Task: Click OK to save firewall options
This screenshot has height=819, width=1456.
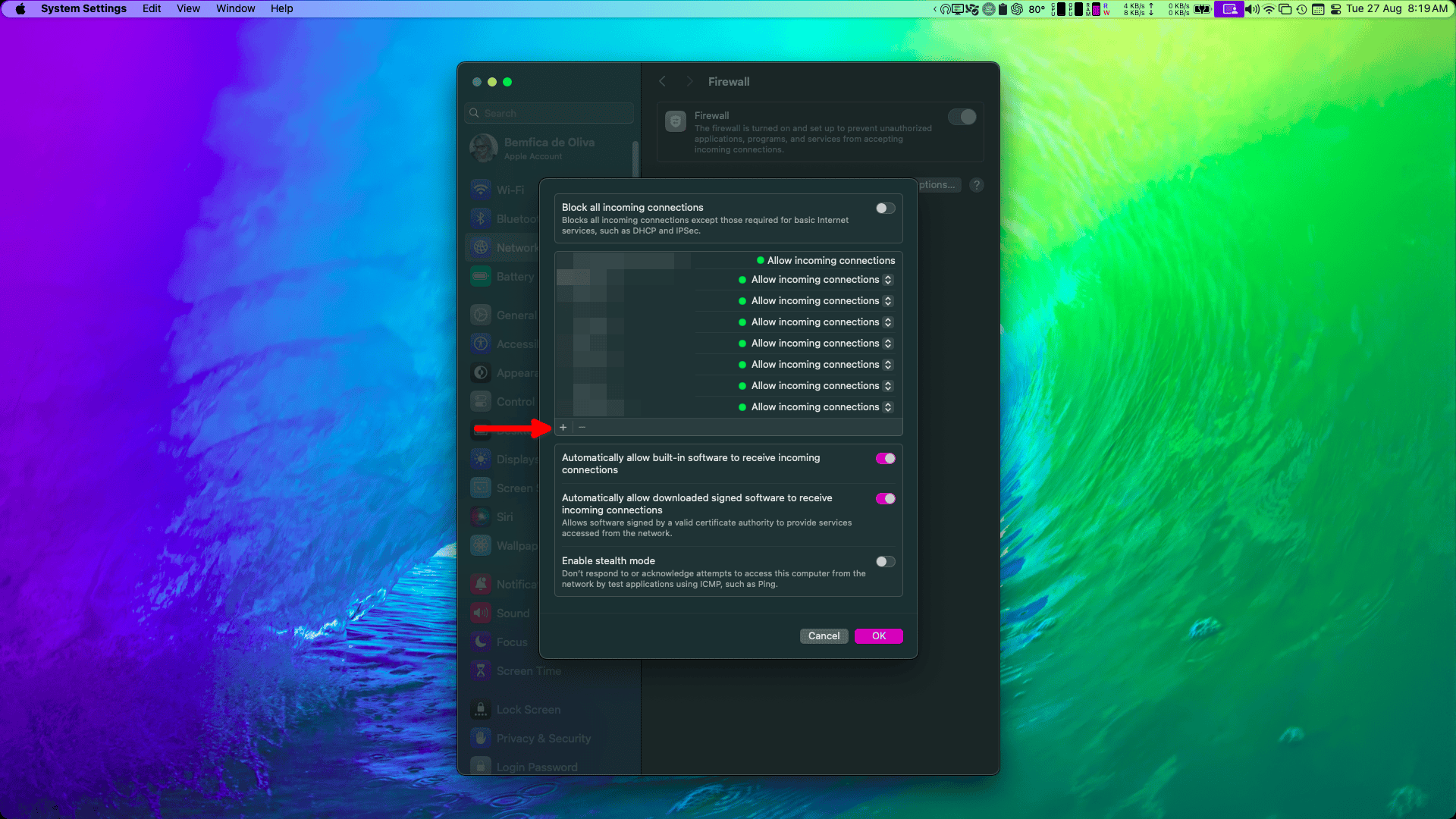Action: tap(878, 636)
